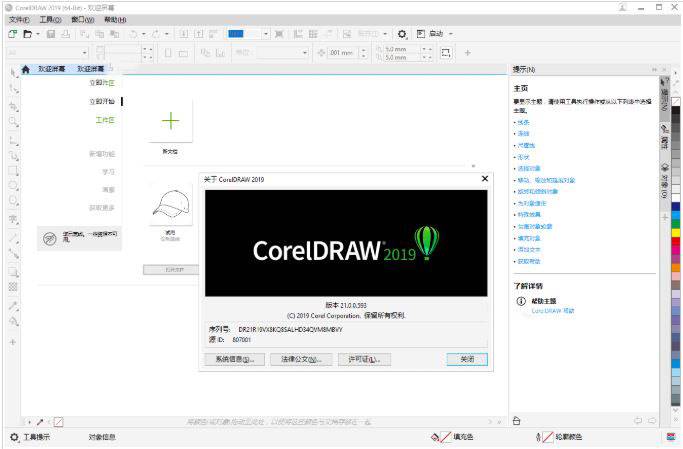Click the first topic link in the Hints list
This screenshot has height=449, width=683.
click(523, 123)
